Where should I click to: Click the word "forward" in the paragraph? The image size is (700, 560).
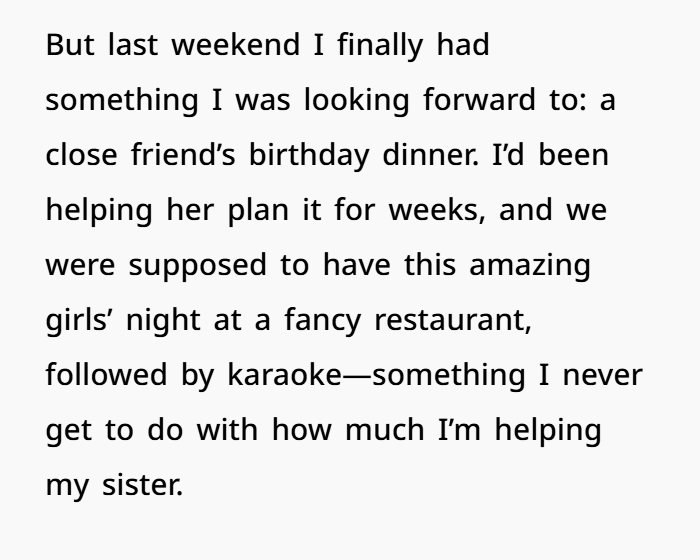tap(479, 100)
